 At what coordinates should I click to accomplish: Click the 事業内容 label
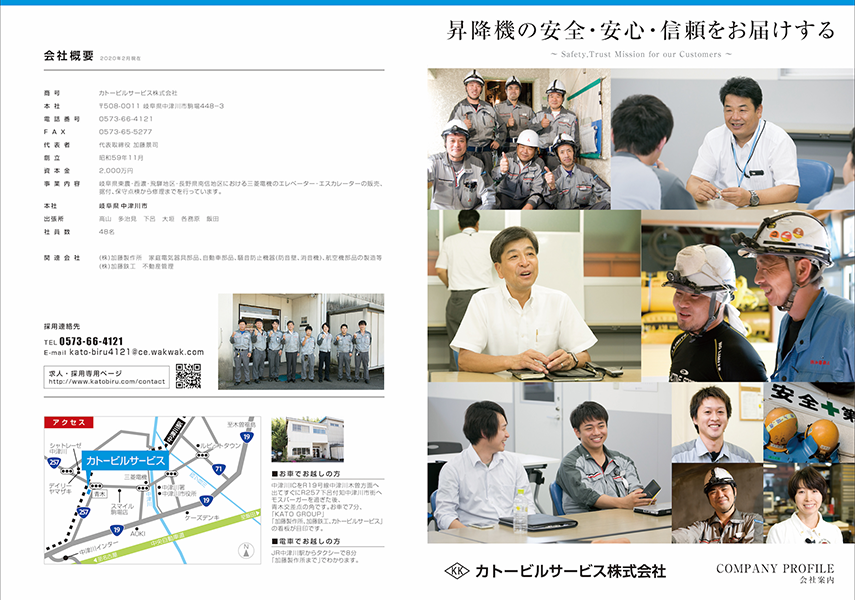pyautogui.click(x=62, y=184)
